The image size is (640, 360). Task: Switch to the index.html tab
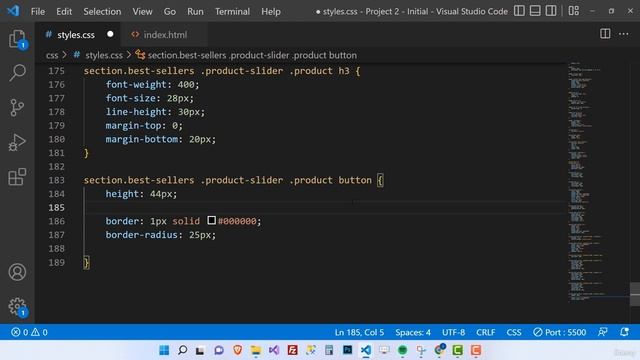[x=165, y=35]
